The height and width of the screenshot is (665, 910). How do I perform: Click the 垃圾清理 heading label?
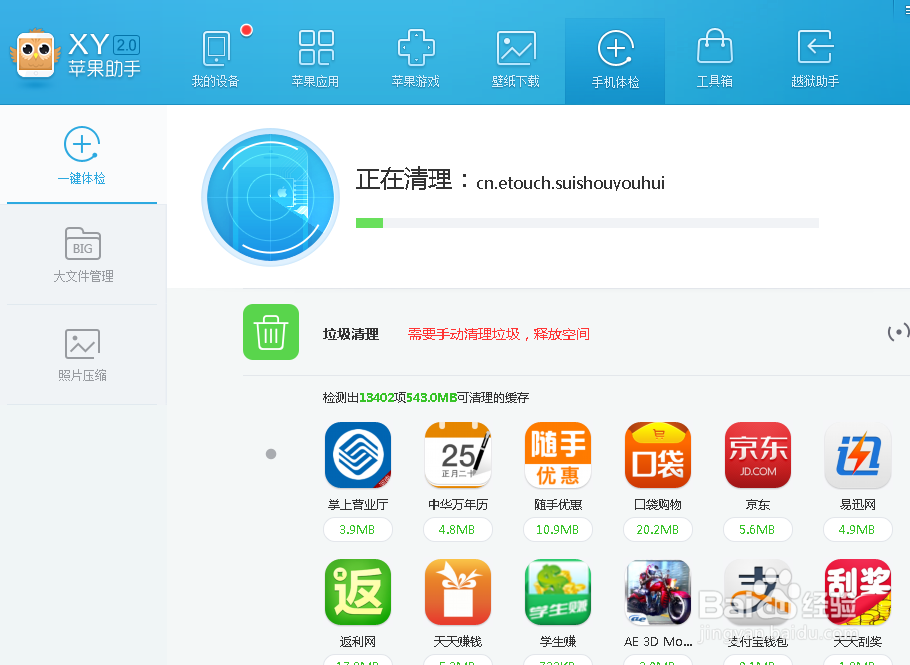click(351, 334)
